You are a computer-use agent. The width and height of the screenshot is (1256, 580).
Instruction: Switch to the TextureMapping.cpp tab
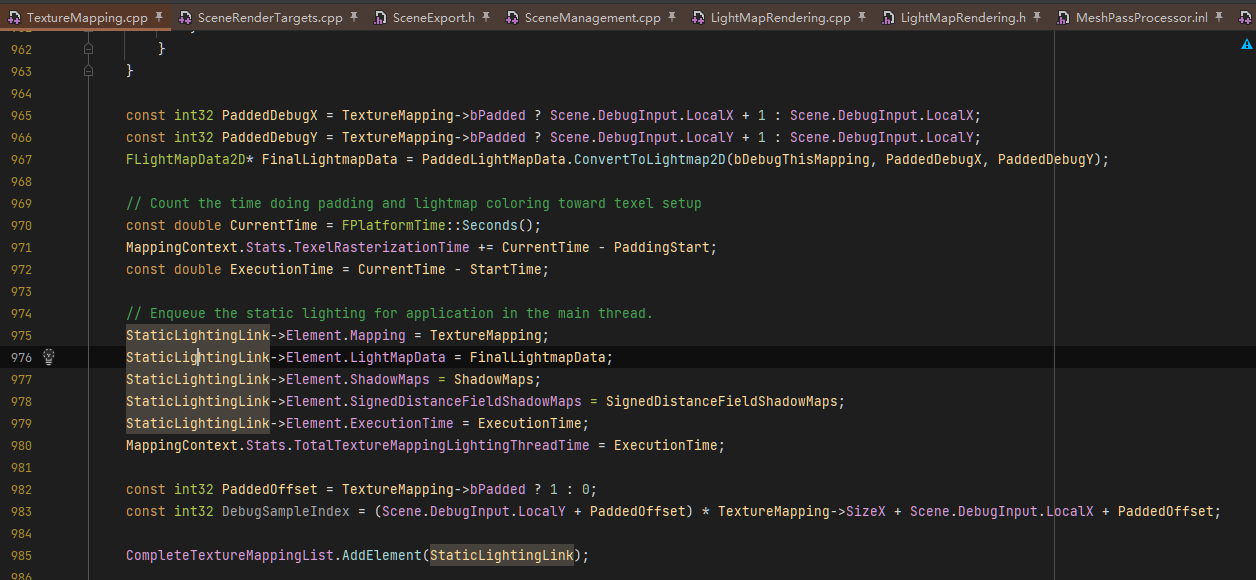pos(87,18)
